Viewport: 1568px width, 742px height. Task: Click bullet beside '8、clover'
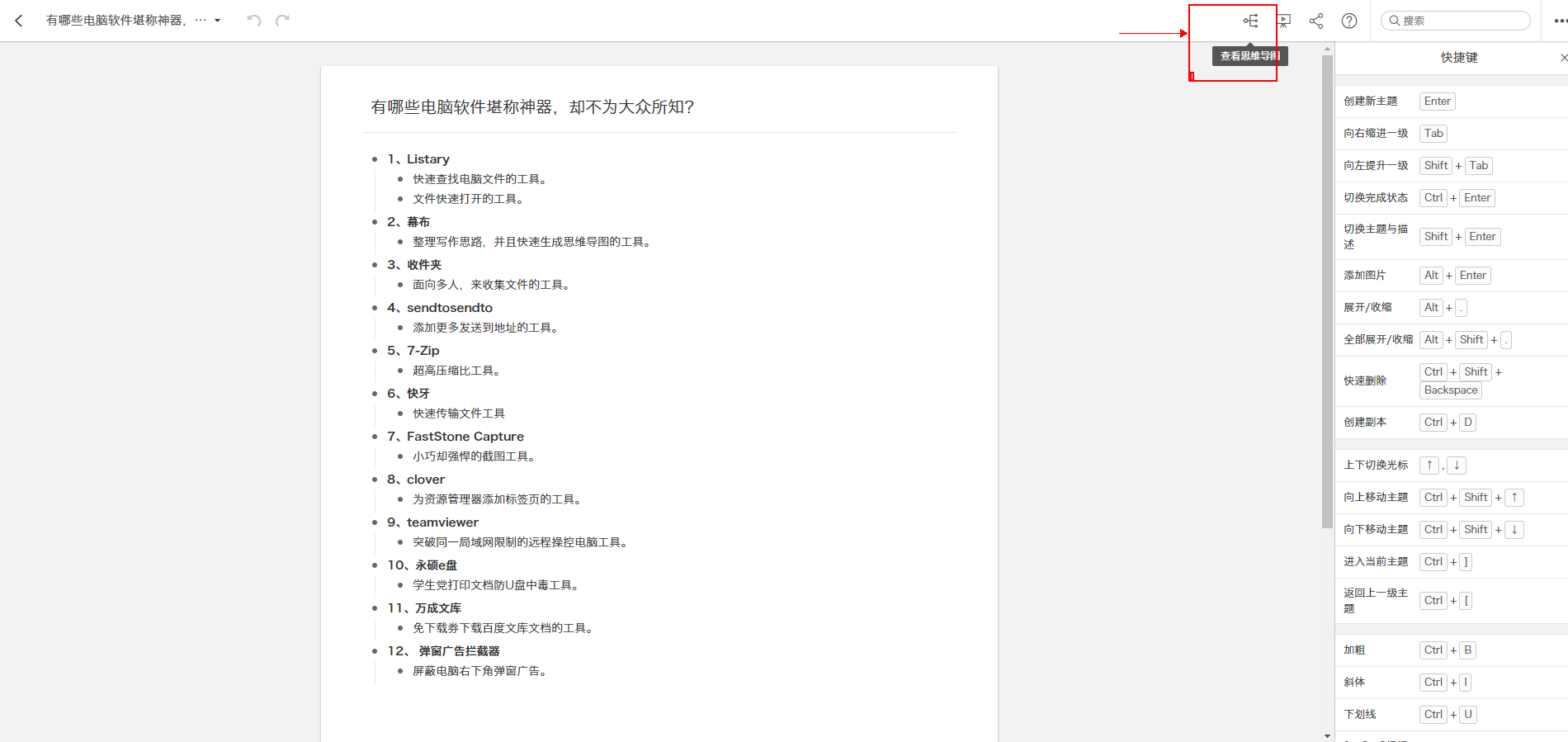point(375,480)
